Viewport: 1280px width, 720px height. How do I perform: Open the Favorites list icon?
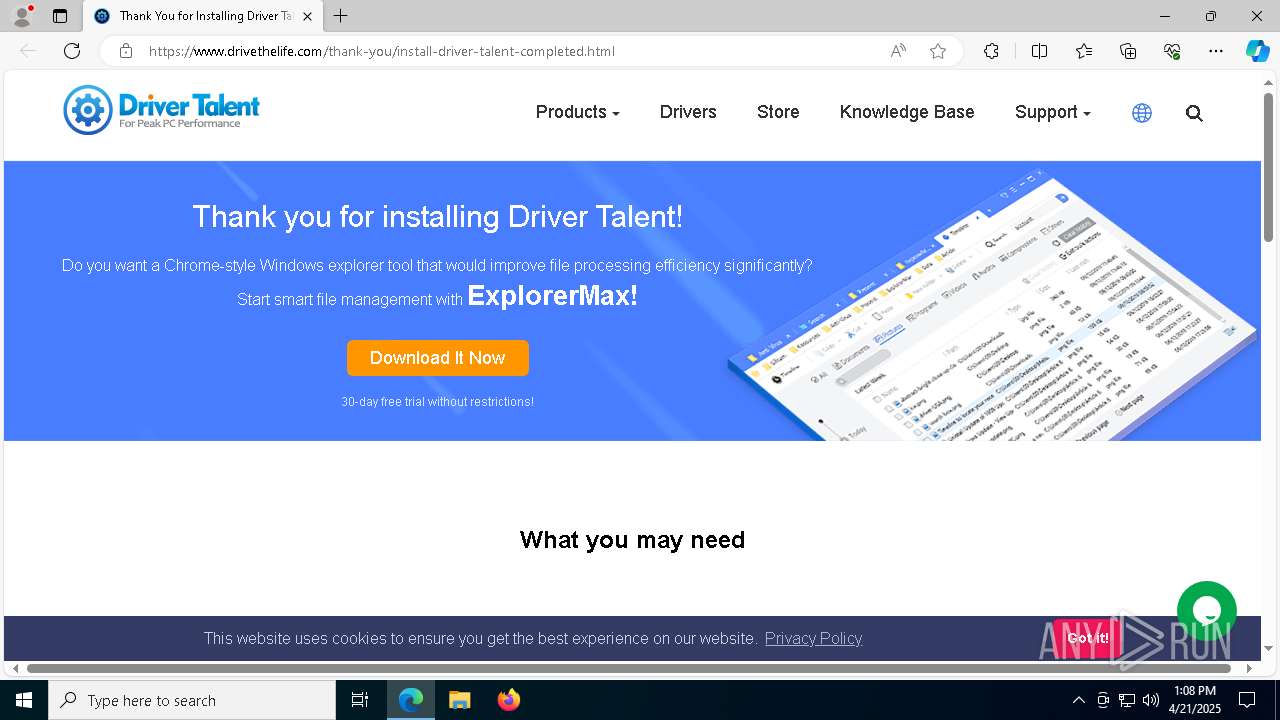coord(1084,51)
